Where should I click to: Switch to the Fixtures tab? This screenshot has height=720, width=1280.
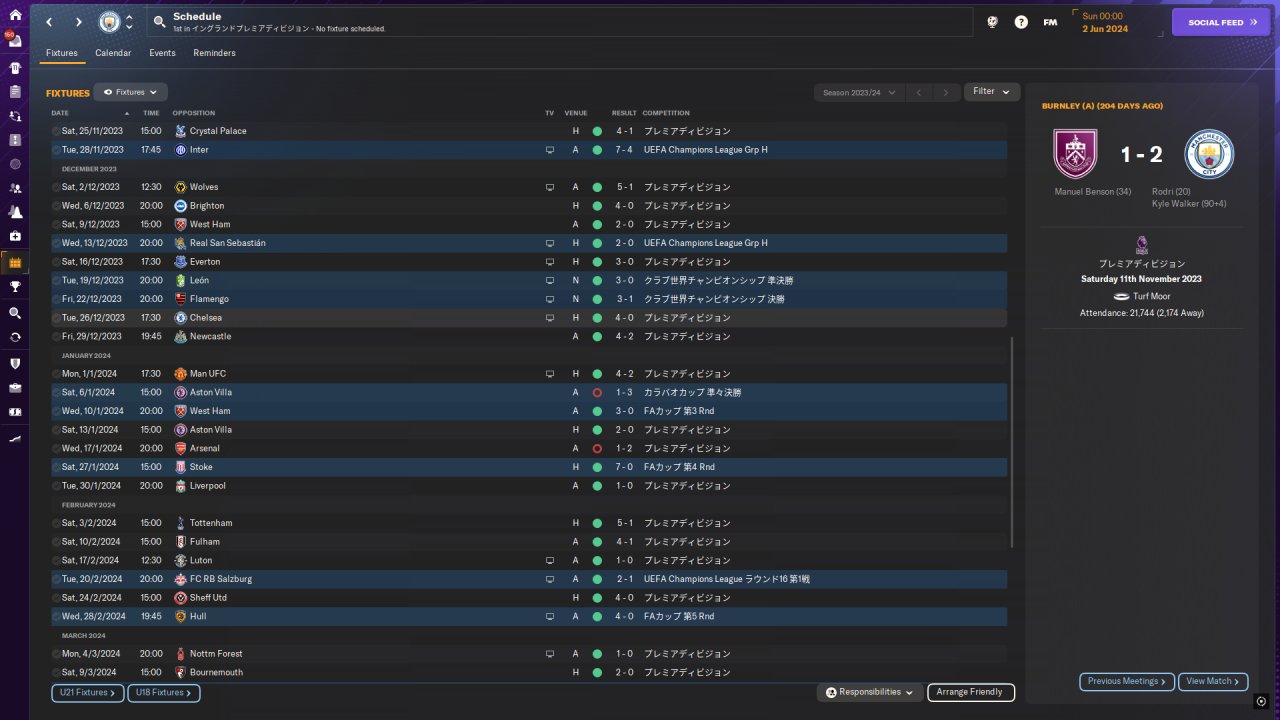[x=62, y=53]
